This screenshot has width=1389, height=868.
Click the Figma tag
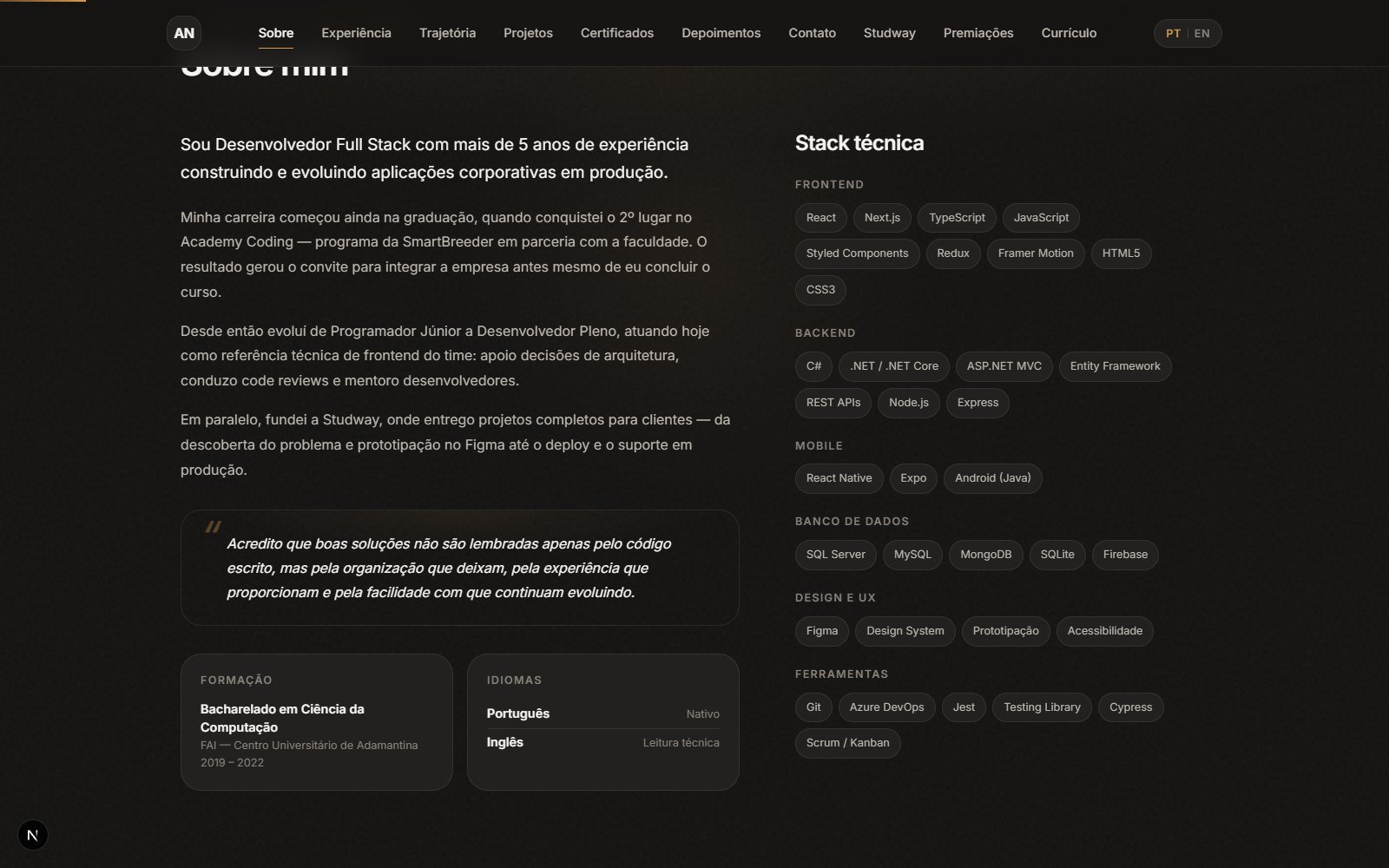[x=822, y=631]
